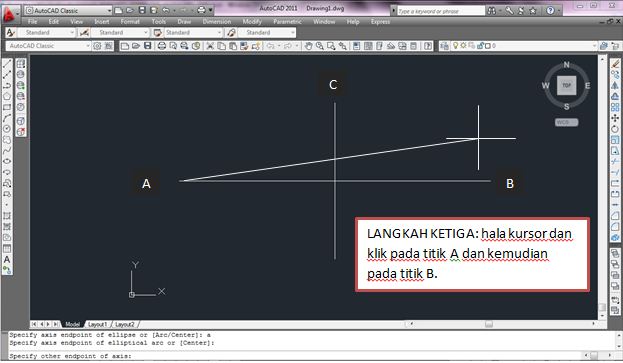This screenshot has width=623, height=363.
Task: Open the Express menu
Action: pyautogui.click(x=380, y=21)
